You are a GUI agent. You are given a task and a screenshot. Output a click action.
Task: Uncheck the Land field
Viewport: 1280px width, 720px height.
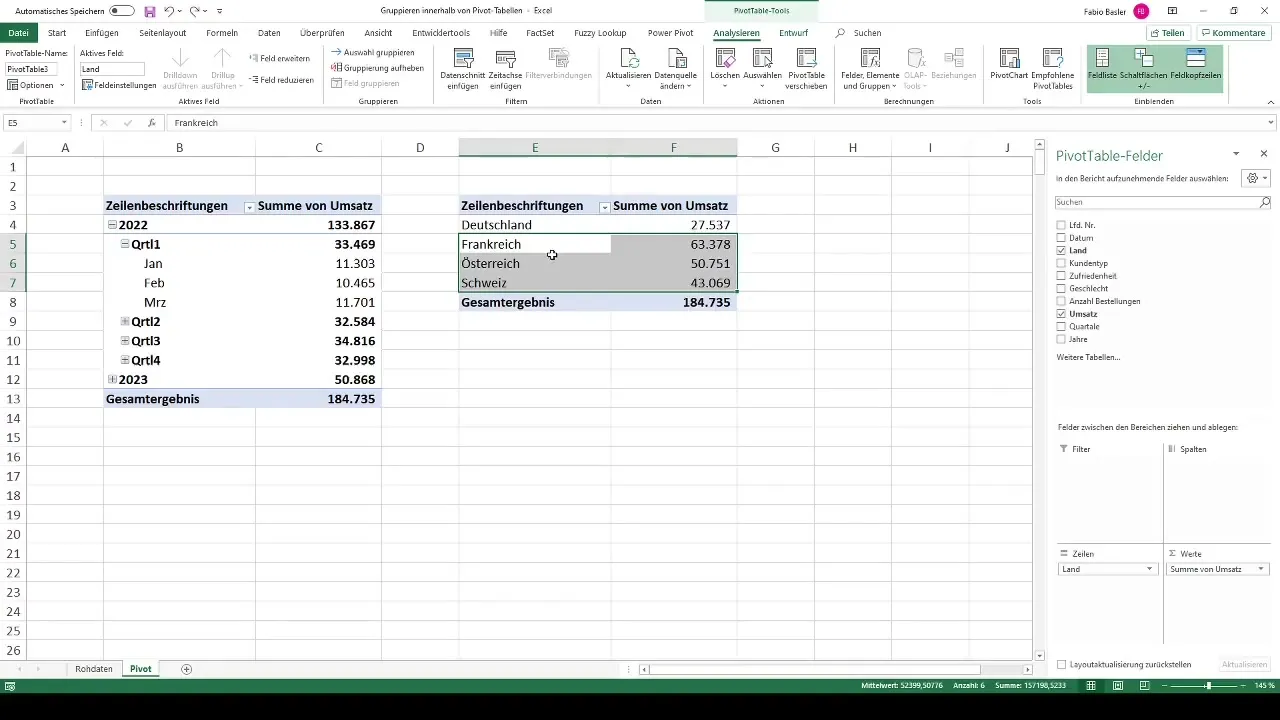(x=1061, y=250)
